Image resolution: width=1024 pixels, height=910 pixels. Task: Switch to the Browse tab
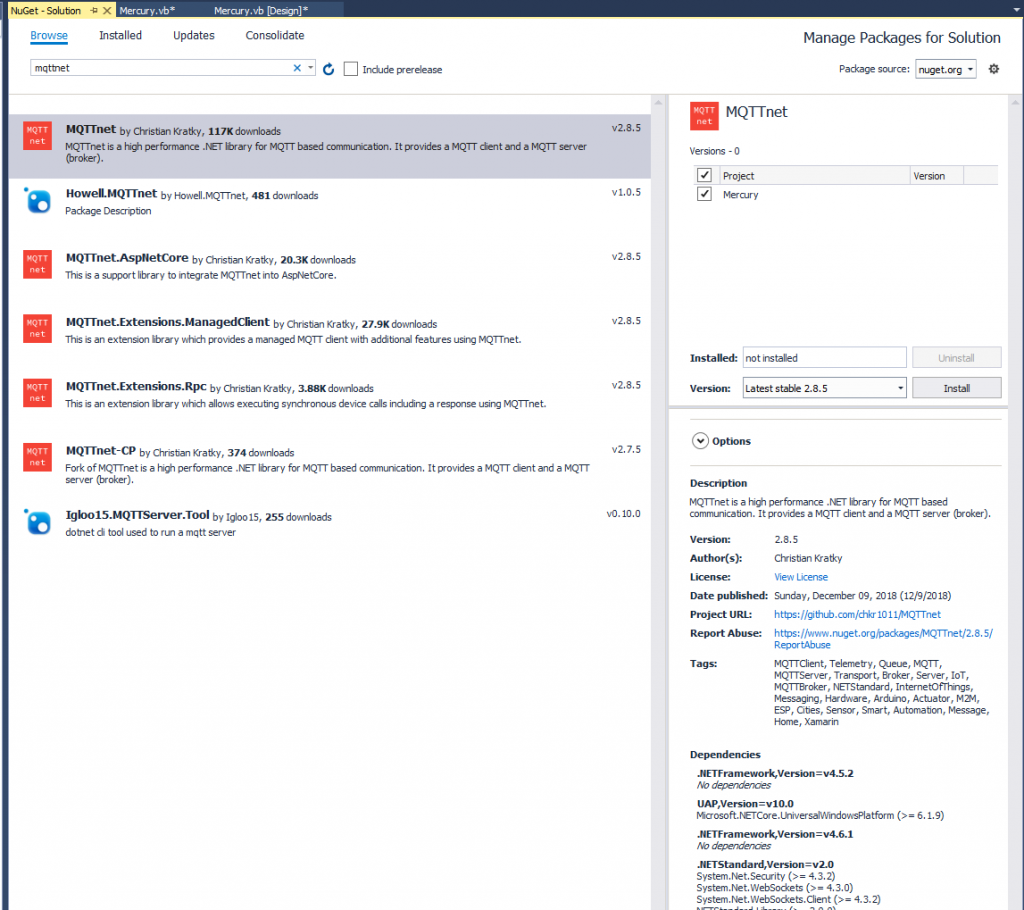pos(49,35)
